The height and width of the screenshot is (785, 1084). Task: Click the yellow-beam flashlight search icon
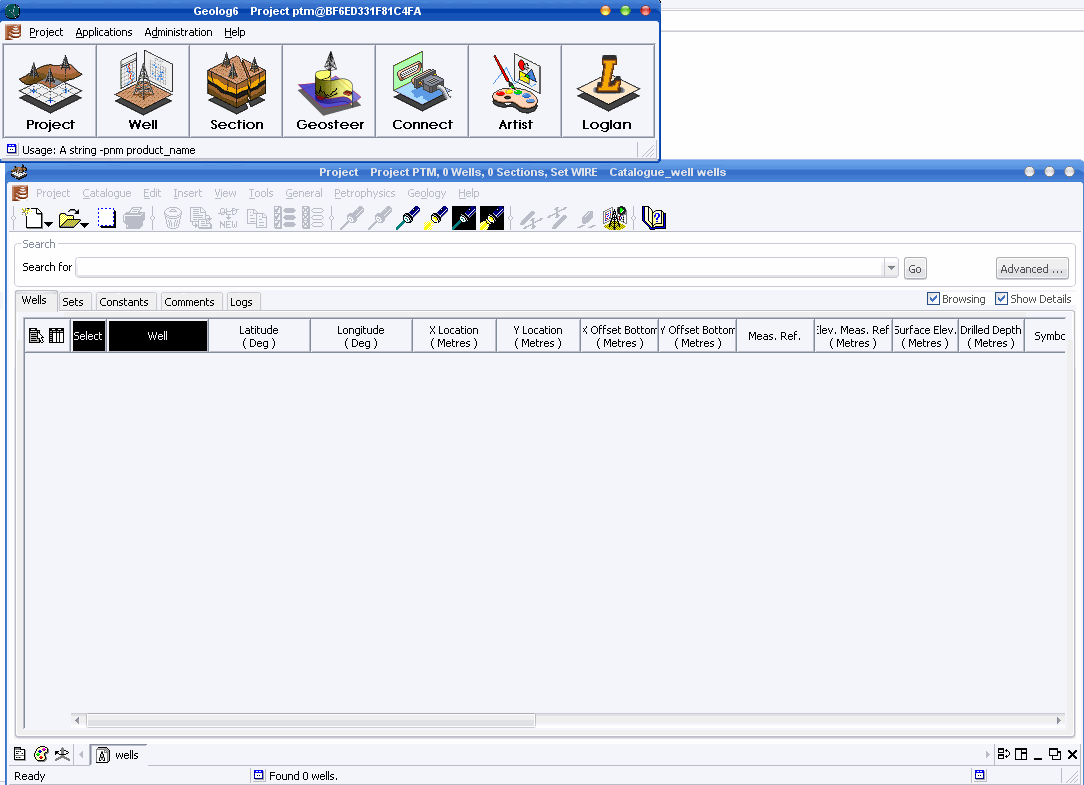[x=436, y=219]
